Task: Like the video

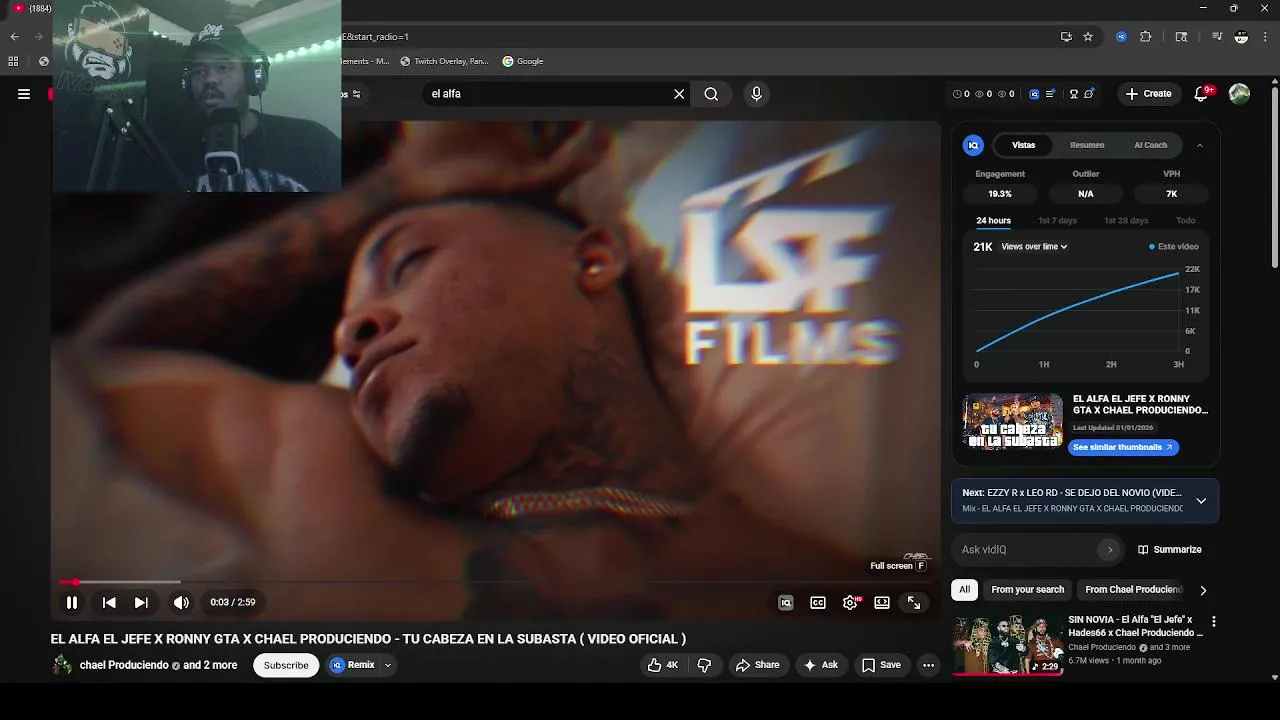Action: [664, 665]
